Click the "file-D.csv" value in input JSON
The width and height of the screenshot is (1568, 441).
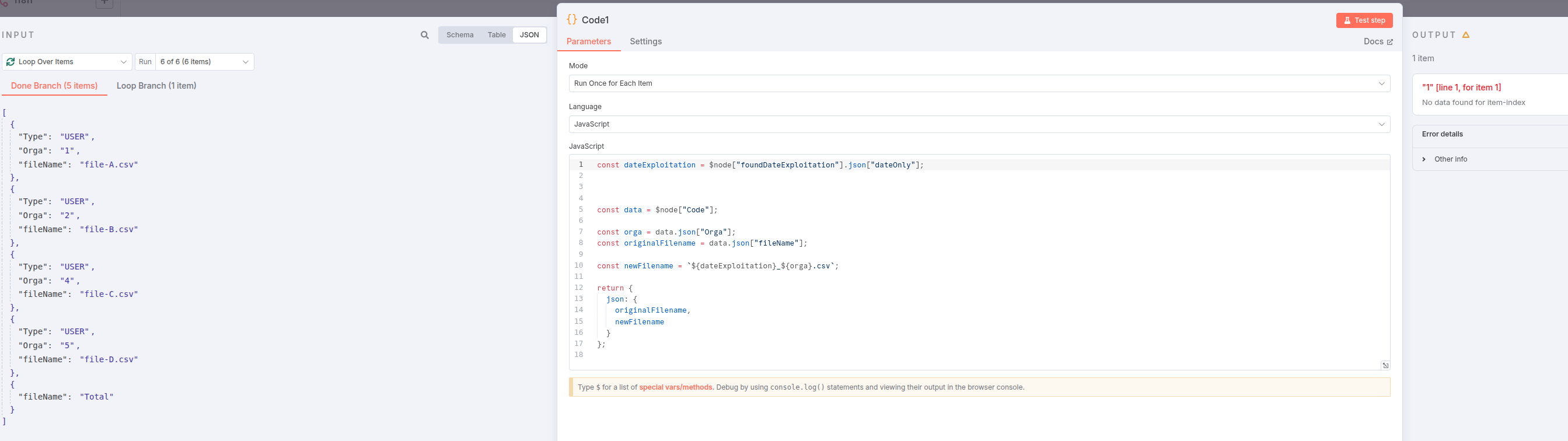point(109,360)
